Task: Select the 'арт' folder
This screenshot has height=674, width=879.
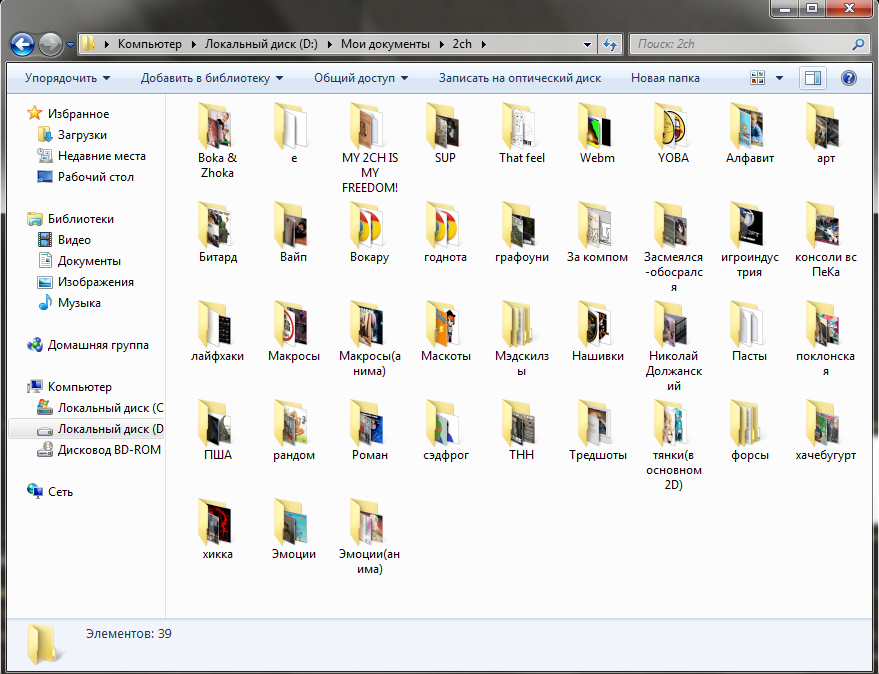Action: pyautogui.click(x=825, y=133)
